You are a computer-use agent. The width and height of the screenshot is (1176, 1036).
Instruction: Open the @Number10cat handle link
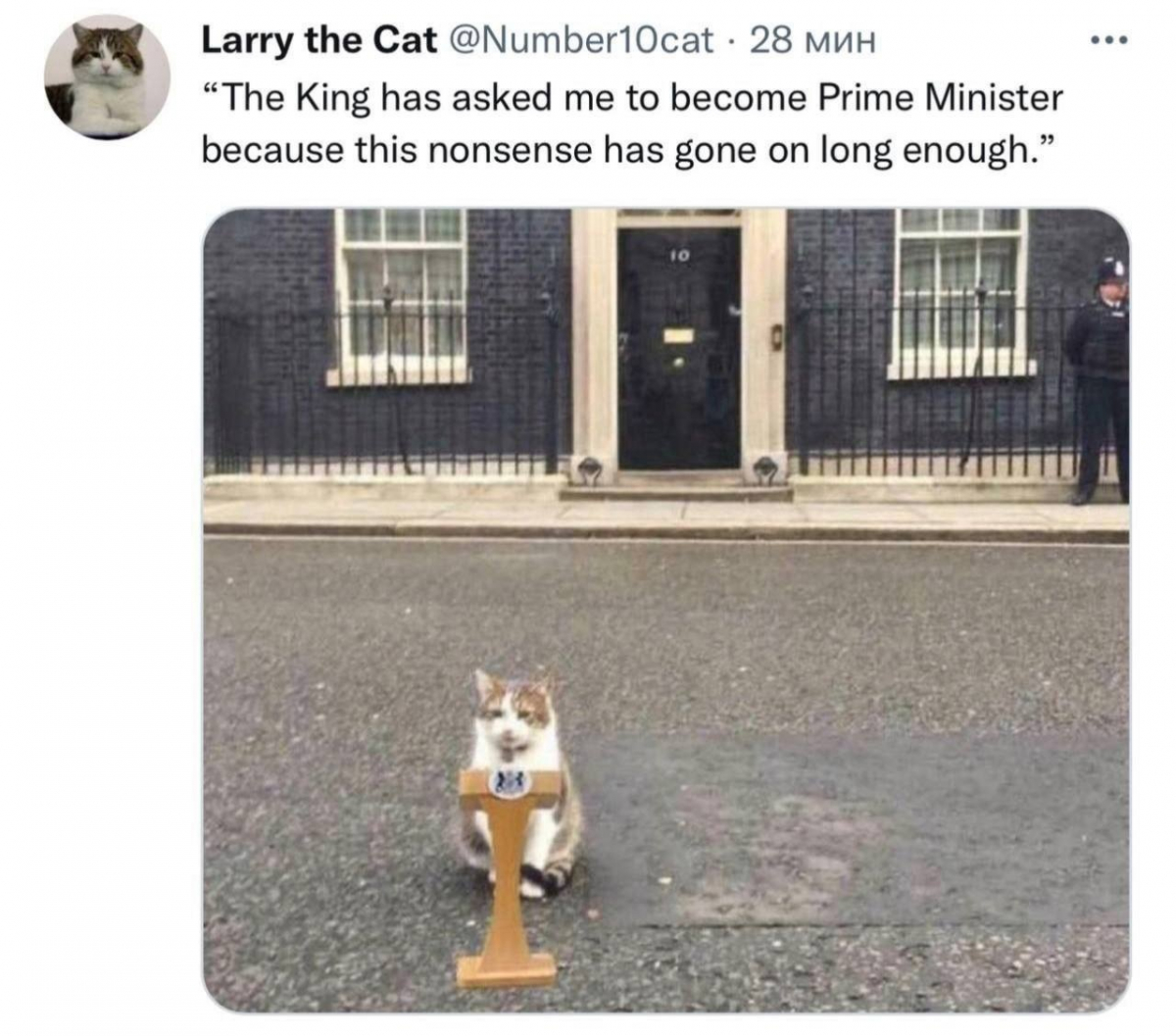(x=581, y=40)
